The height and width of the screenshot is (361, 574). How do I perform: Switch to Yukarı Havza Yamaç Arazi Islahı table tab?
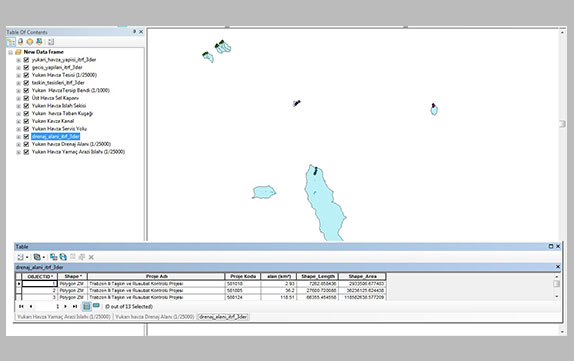(x=63, y=317)
